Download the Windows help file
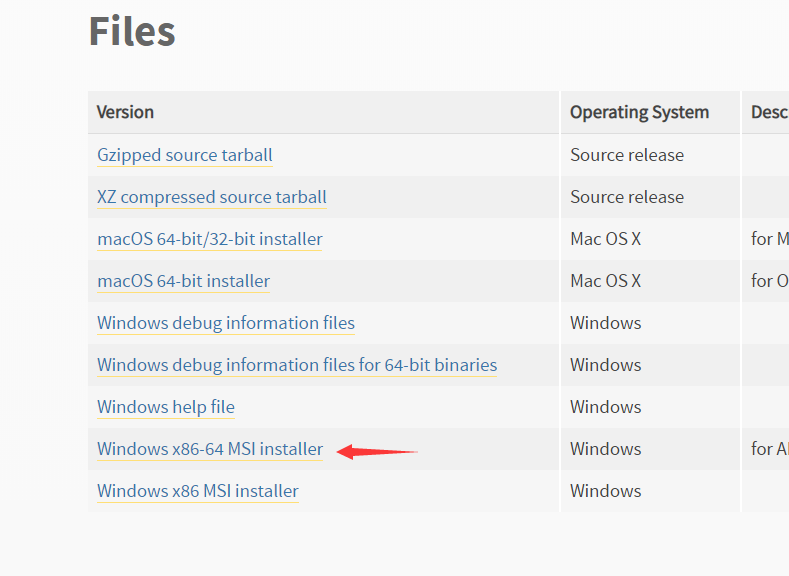The height and width of the screenshot is (576, 789). (166, 407)
